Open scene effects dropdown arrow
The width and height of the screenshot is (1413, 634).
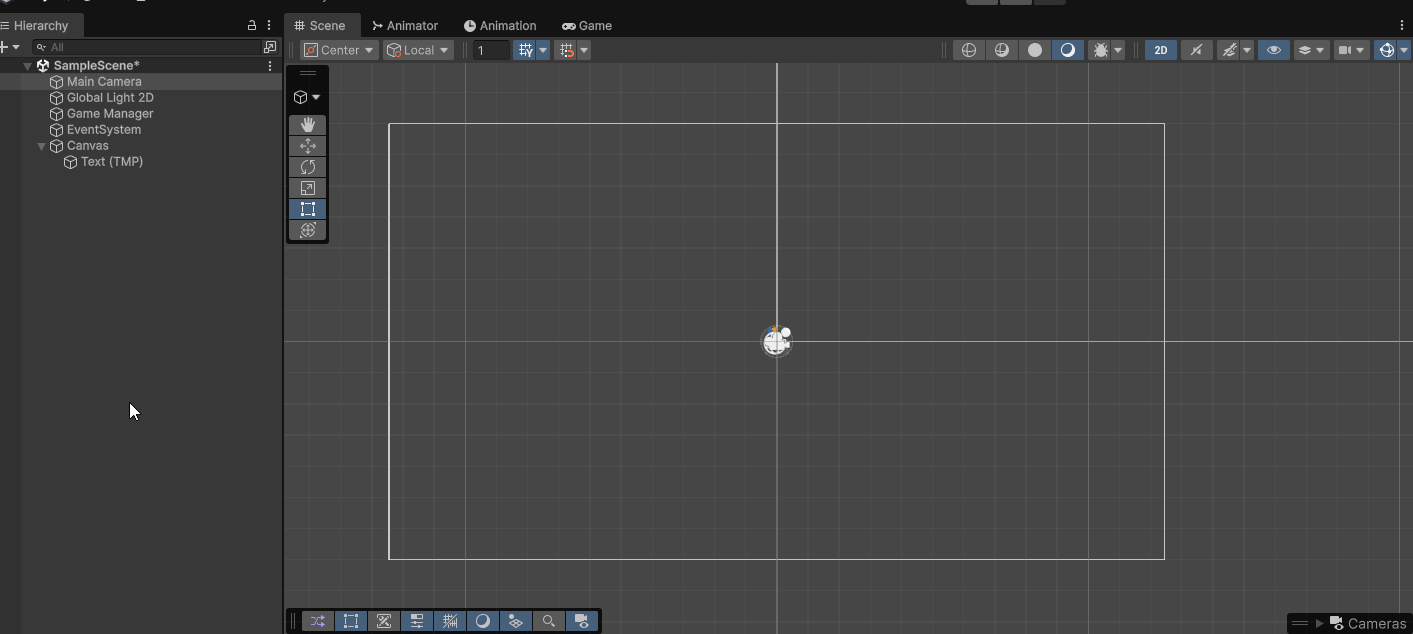1247,50
